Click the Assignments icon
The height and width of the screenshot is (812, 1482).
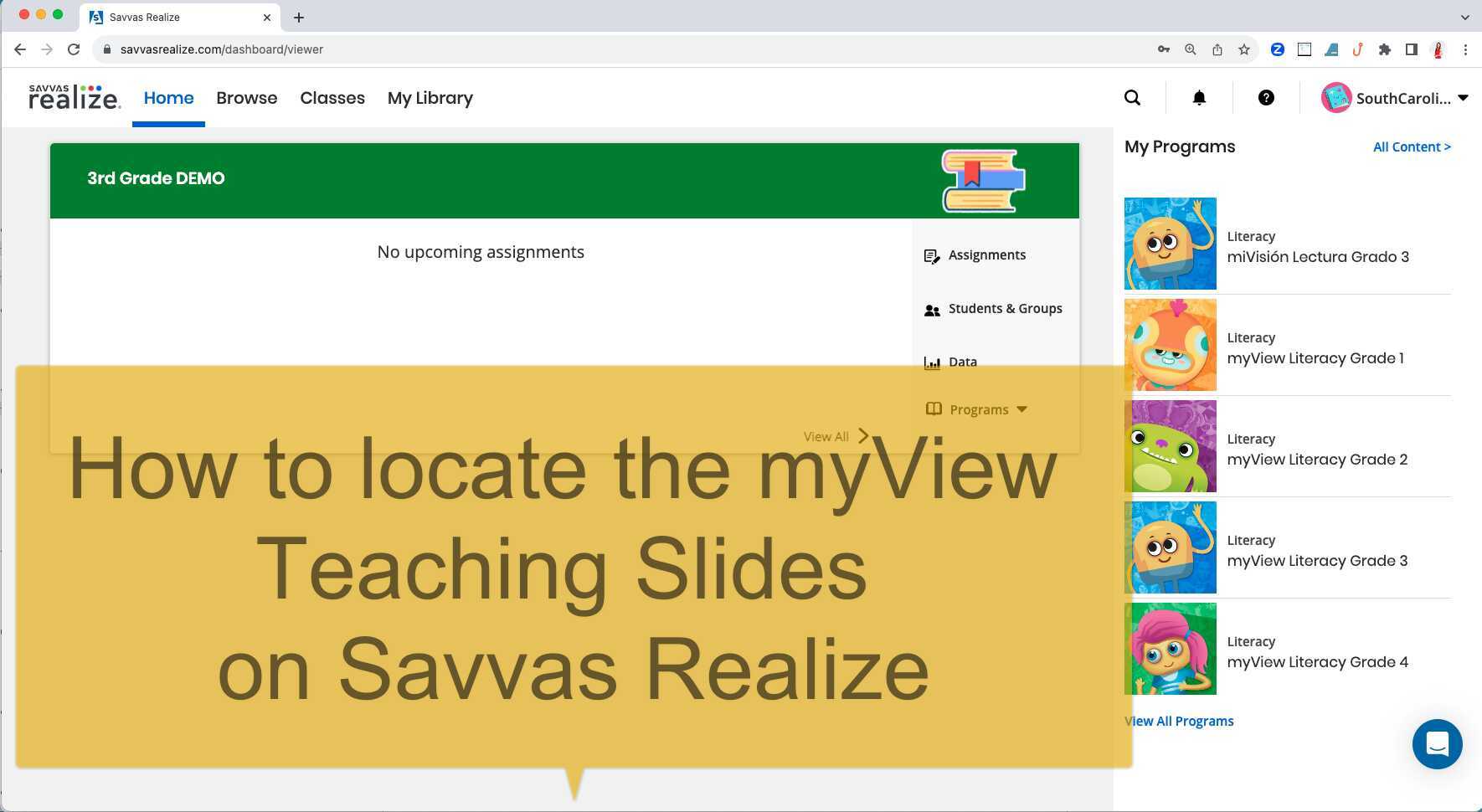coord(932,255)
